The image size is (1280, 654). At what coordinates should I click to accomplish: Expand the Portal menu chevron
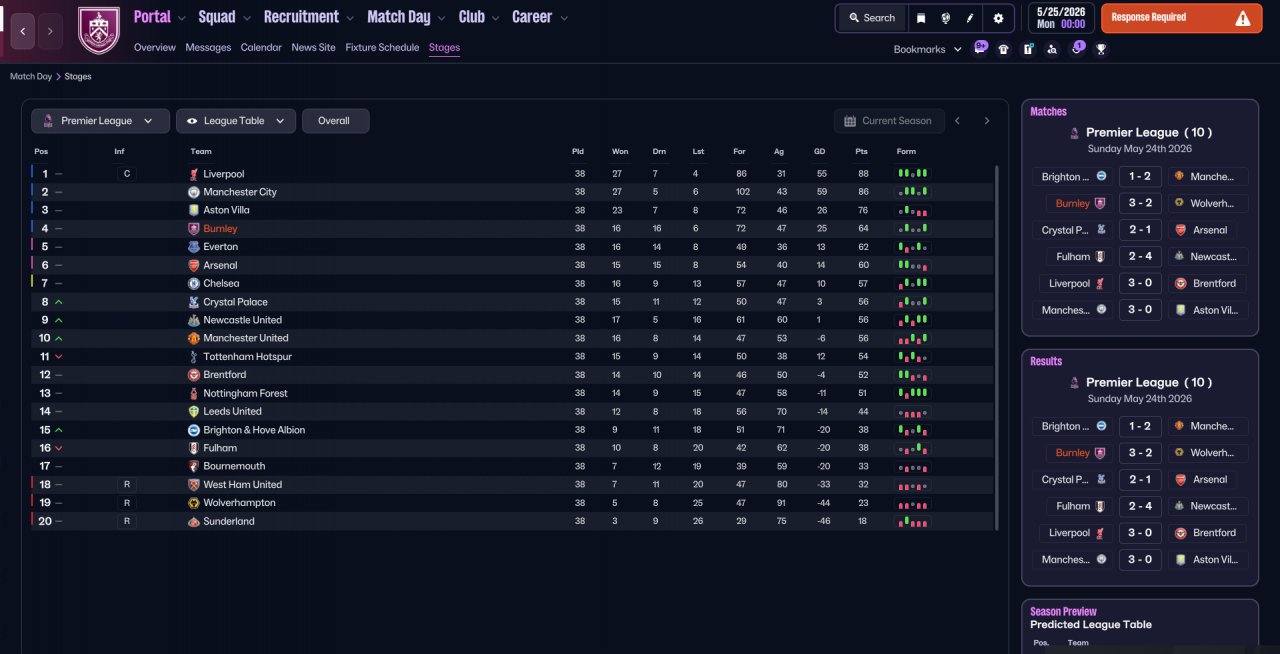tap(181, 18)
